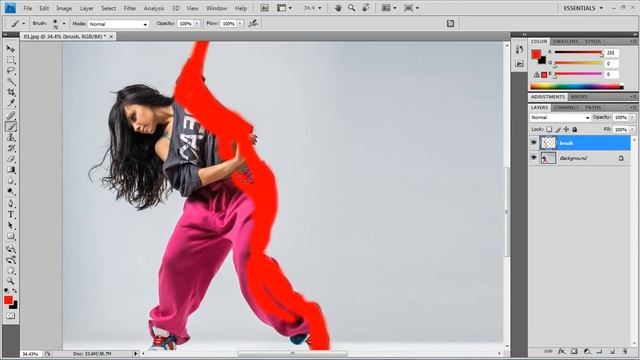Viewport: 640px width, 360px height.
Task: Select the Healing Brush tool
Action: [11, 116]
